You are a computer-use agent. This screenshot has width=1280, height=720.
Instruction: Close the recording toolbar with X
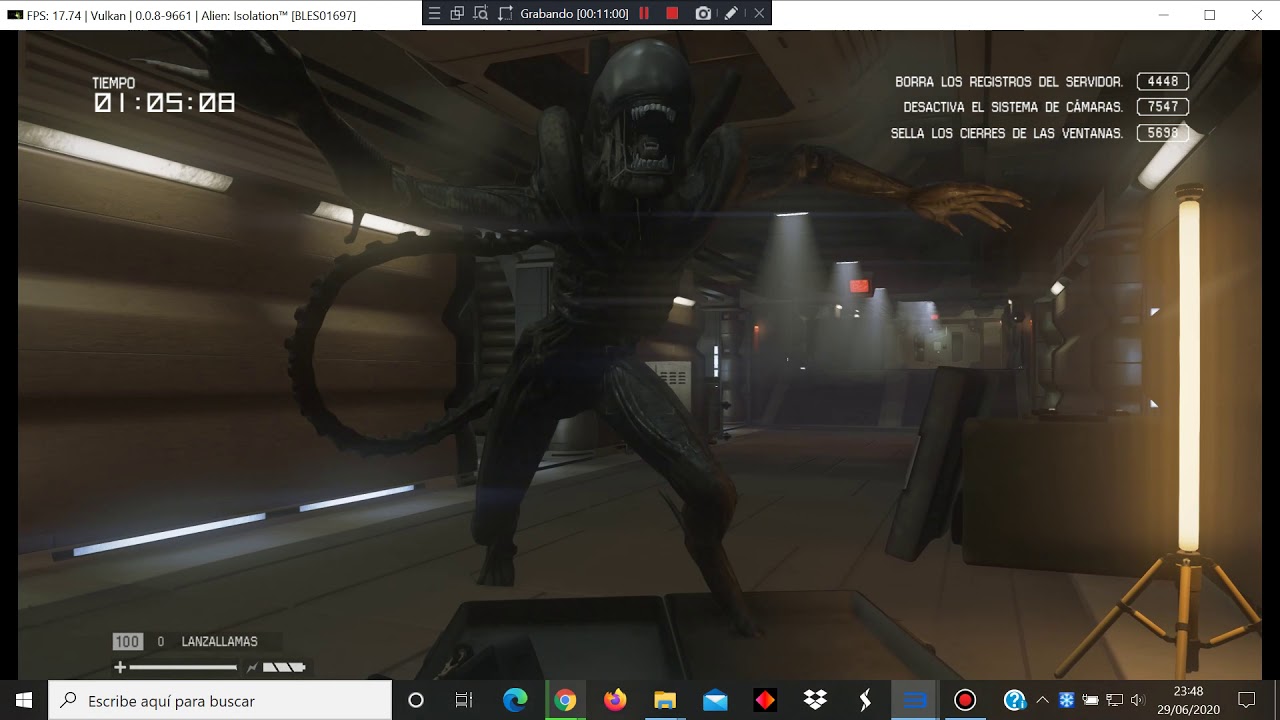click(759, 14)
